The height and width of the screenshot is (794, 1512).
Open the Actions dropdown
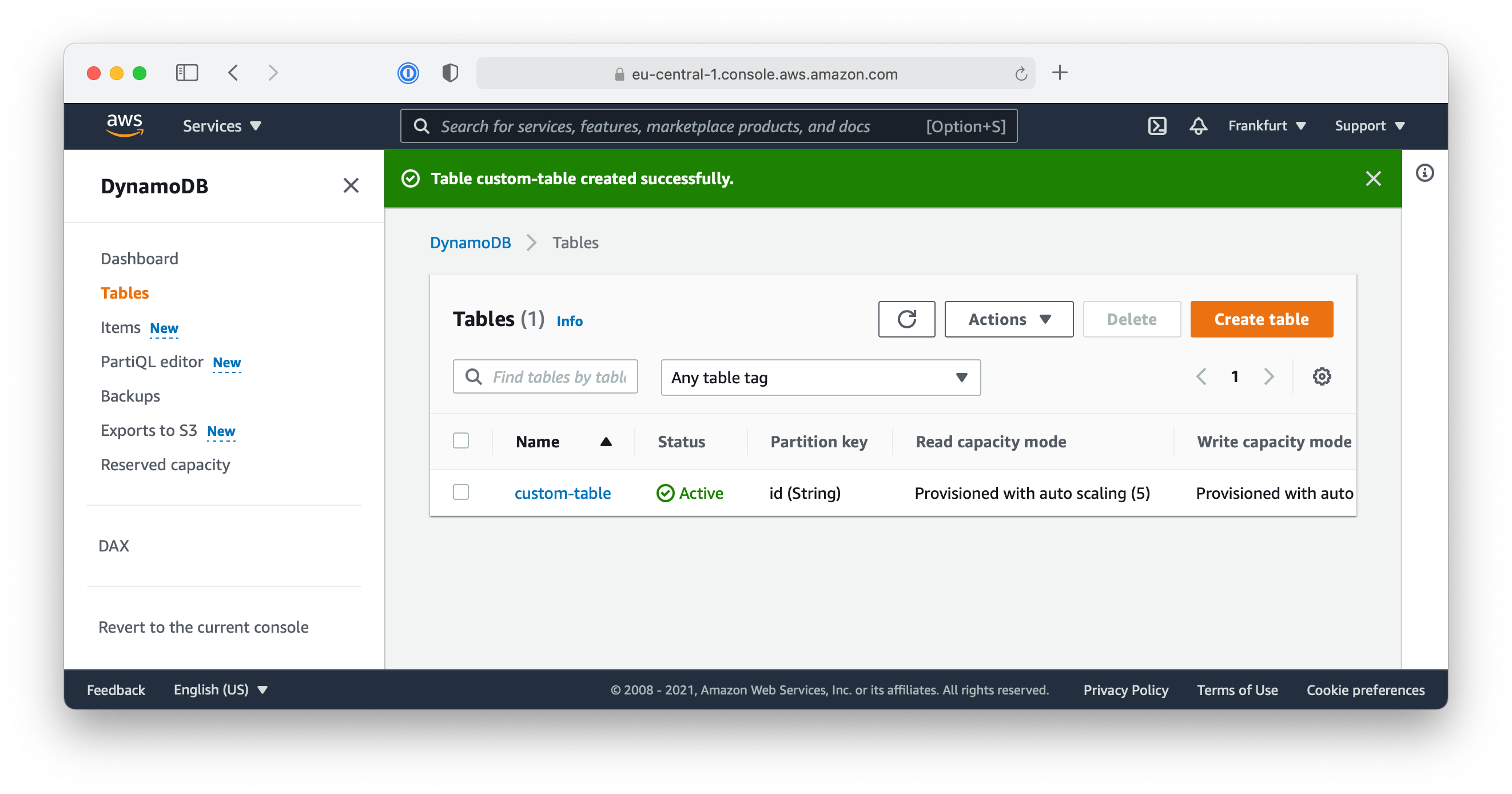(1008, 319)
